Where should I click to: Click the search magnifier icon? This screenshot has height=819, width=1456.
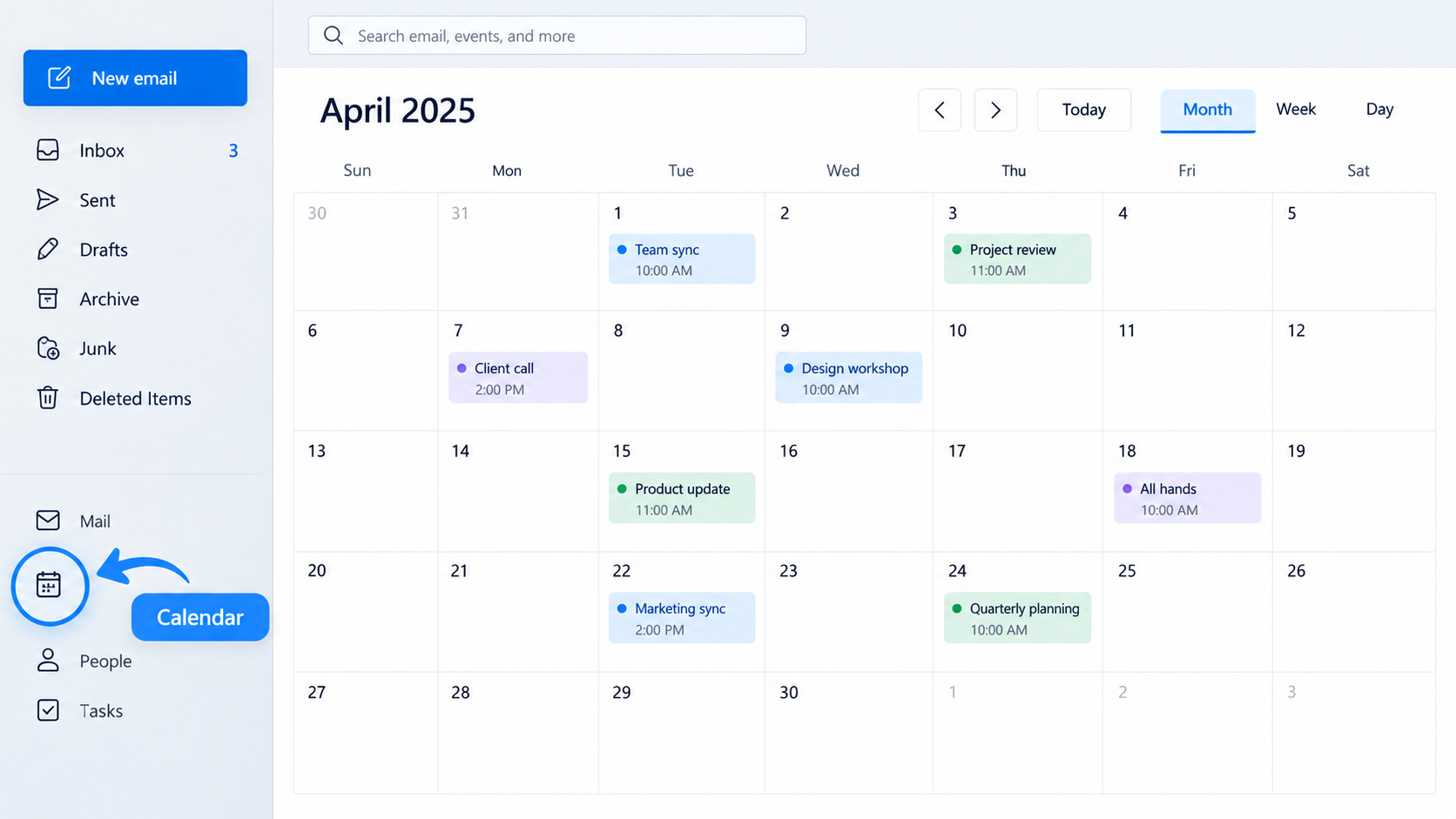[x=334, y=36]
